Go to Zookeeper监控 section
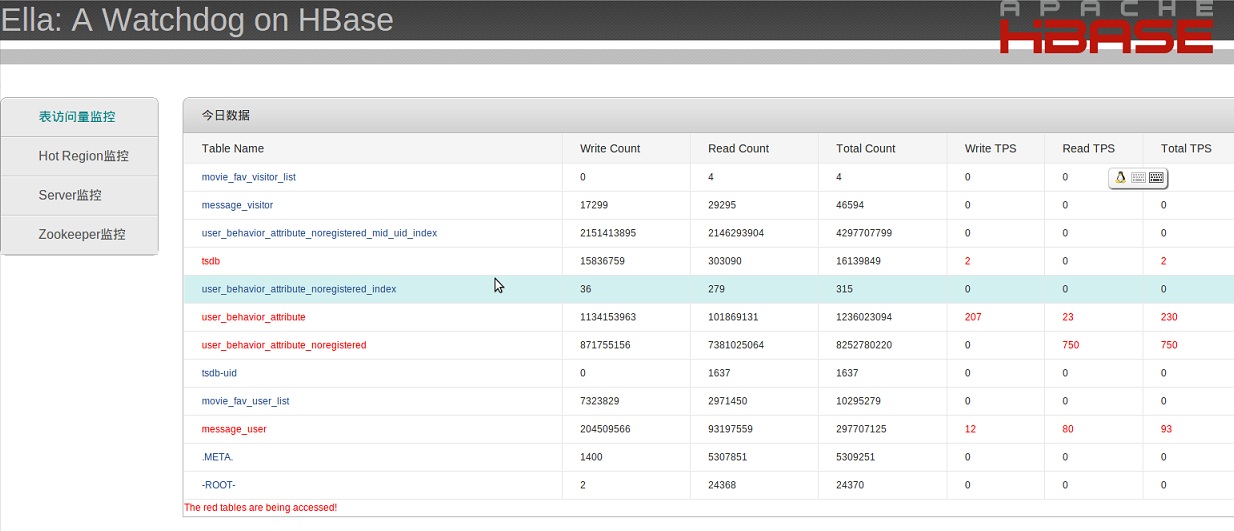 click(x=82, y=234)
